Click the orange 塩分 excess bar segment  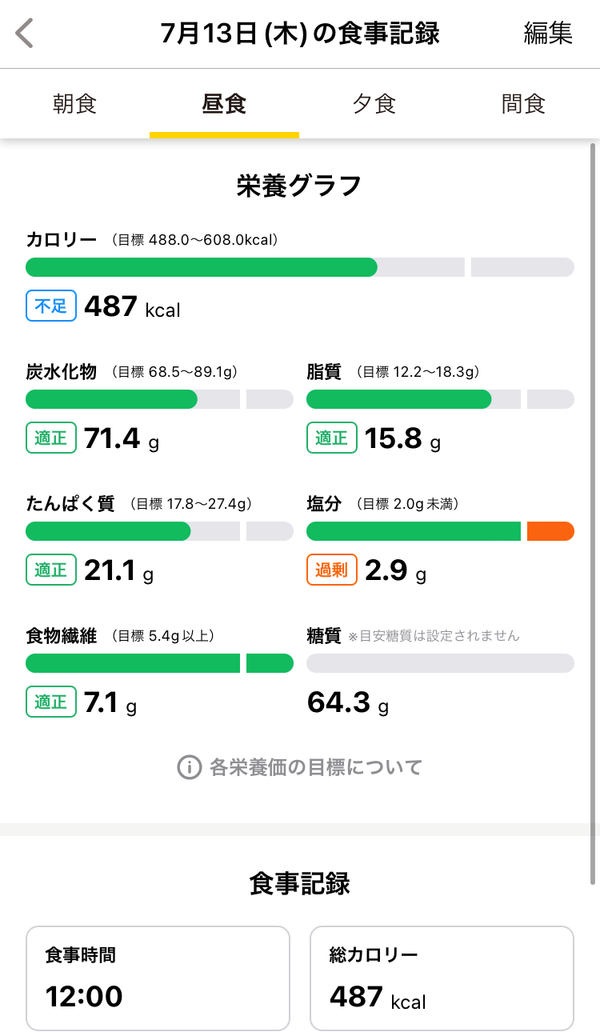(x=551, y=531)
